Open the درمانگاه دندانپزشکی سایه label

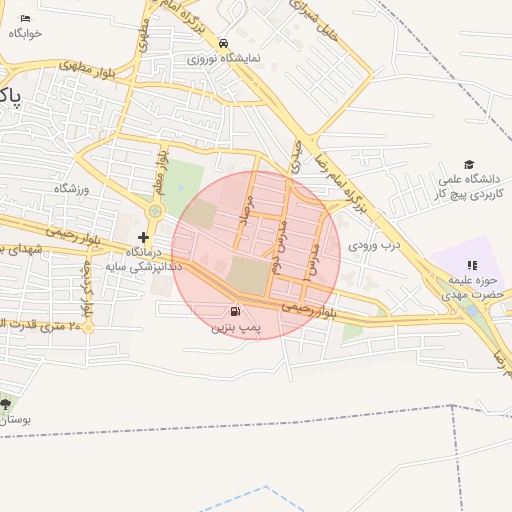(x=144, y=260)
